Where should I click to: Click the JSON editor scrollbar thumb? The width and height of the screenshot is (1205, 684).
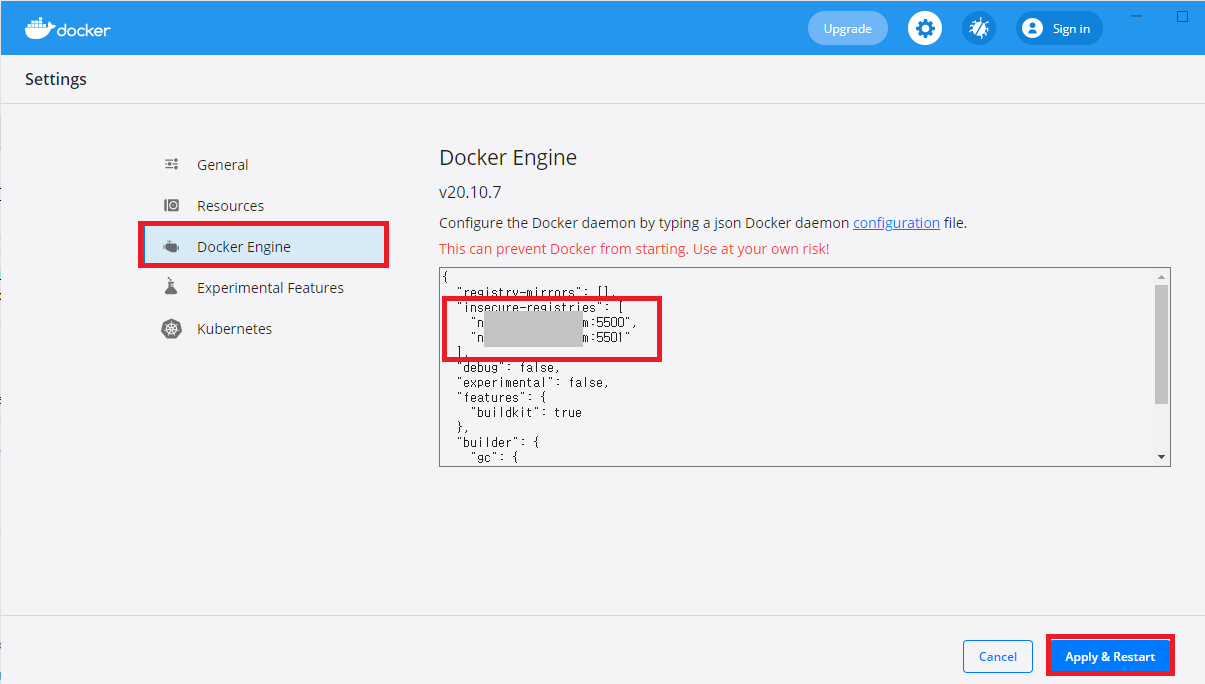[1161, 343]
